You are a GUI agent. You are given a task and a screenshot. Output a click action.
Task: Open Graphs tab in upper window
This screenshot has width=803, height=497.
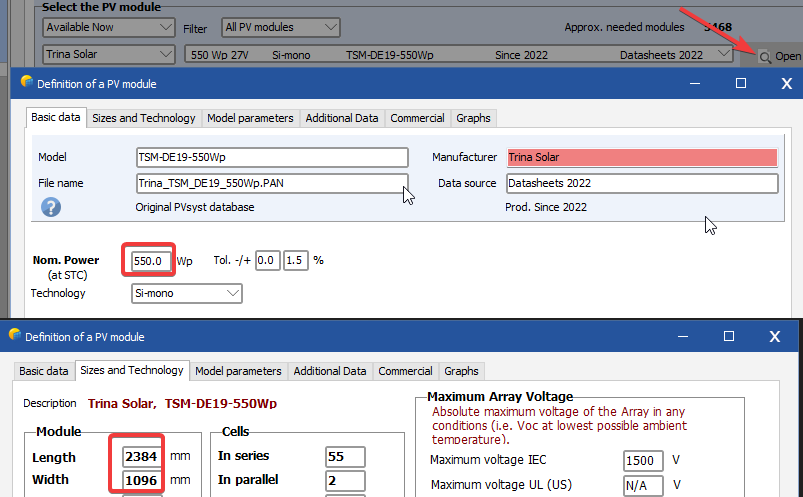(x=473, y=118)
